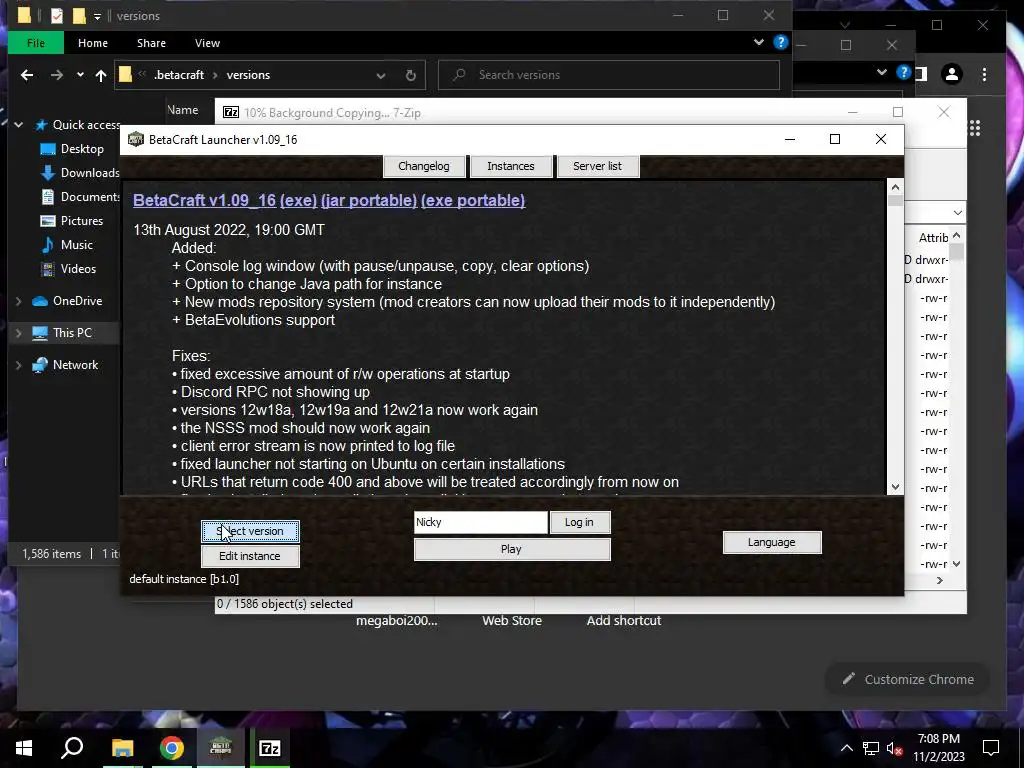1024x768 pixels.
Task: Open the Windows Start menu
Action: pos(24,748)
